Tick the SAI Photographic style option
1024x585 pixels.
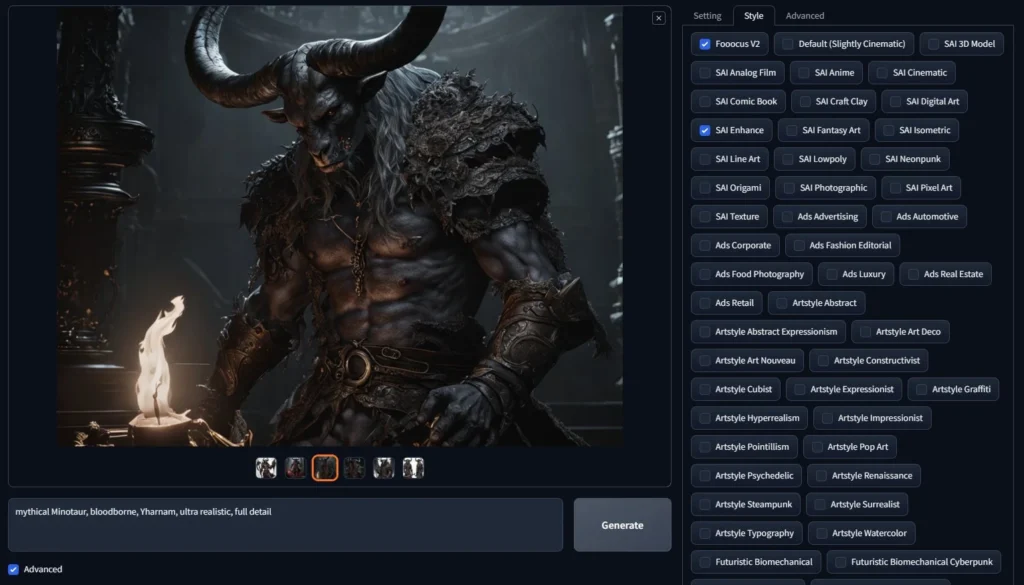click(790, 188)
